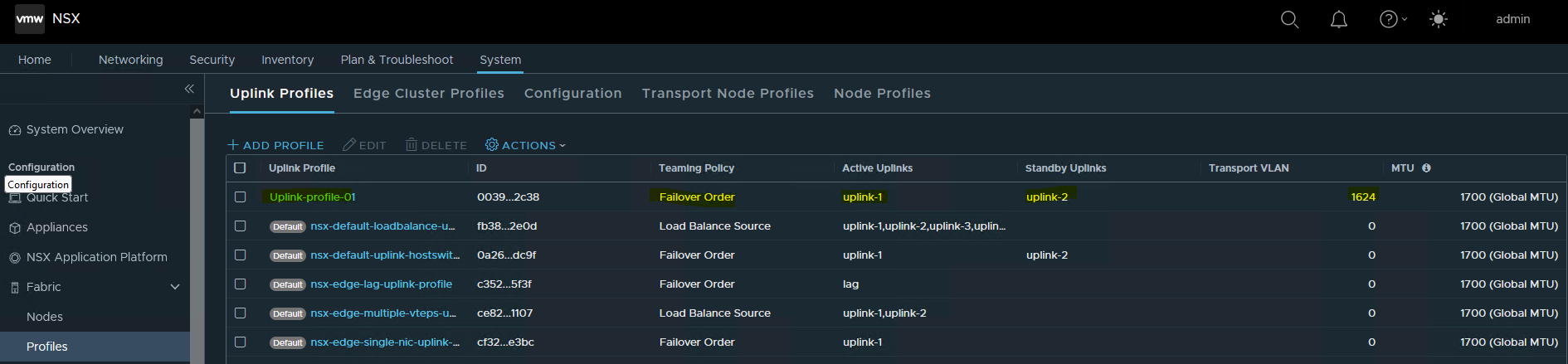The height and width of the screenshot is (364, 1568).
Task: Open the search magnifier icon
Action: (x=1289, y=19)
